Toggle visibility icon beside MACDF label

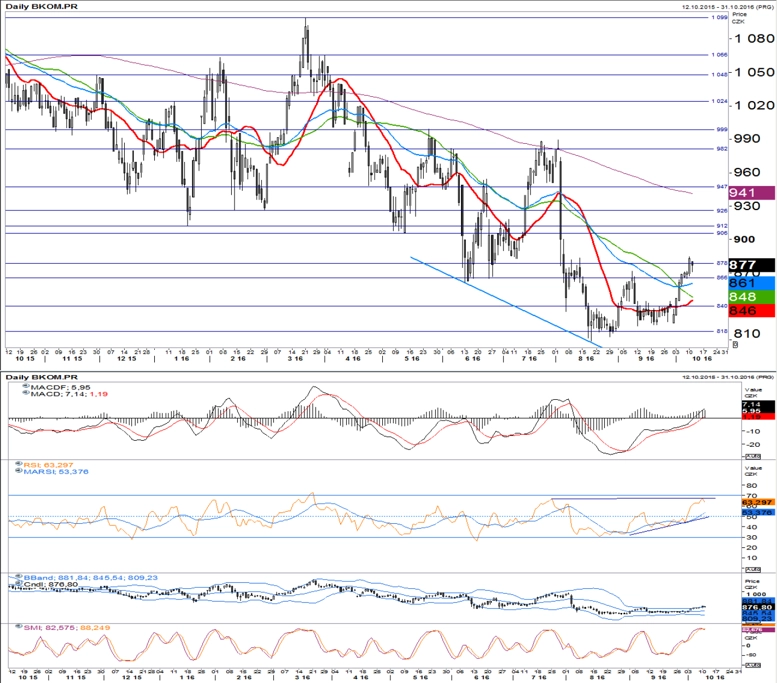26,386
